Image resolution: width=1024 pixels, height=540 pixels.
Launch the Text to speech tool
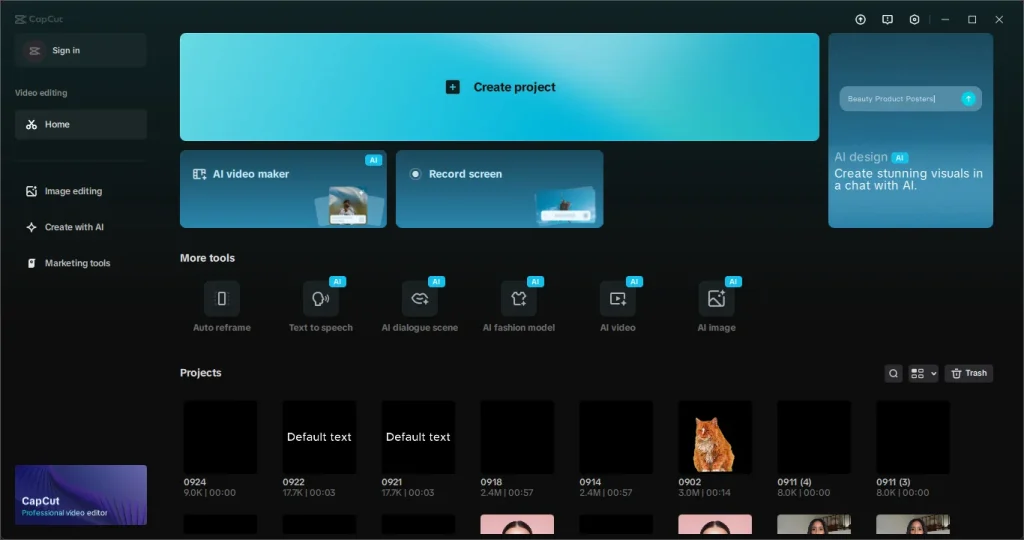[x=320, y=299]
